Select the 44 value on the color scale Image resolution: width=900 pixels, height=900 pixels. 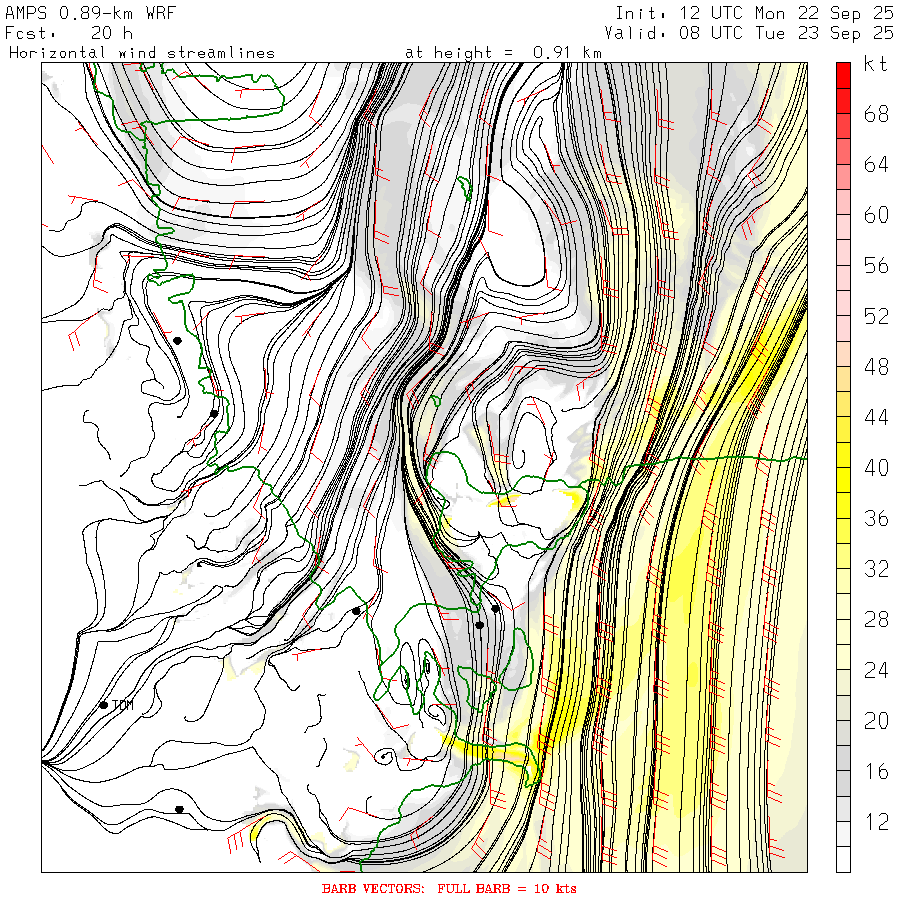point(876,417)
